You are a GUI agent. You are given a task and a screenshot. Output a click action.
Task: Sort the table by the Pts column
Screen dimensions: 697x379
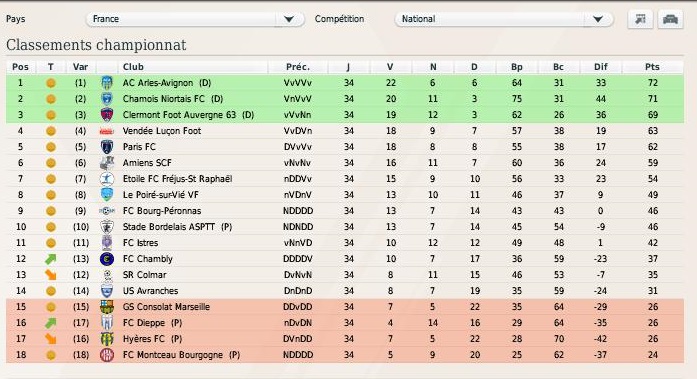click(652, 67)
